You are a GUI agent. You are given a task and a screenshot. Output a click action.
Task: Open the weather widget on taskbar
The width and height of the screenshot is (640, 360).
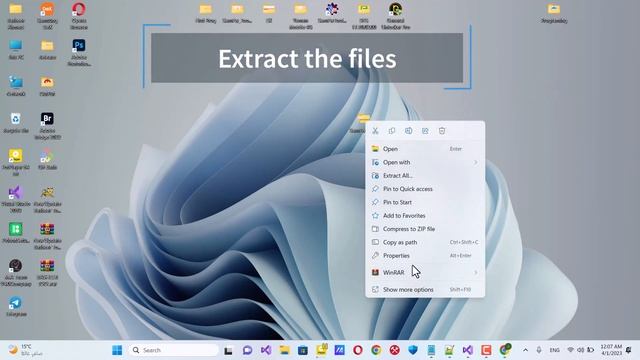click(25, 350)
